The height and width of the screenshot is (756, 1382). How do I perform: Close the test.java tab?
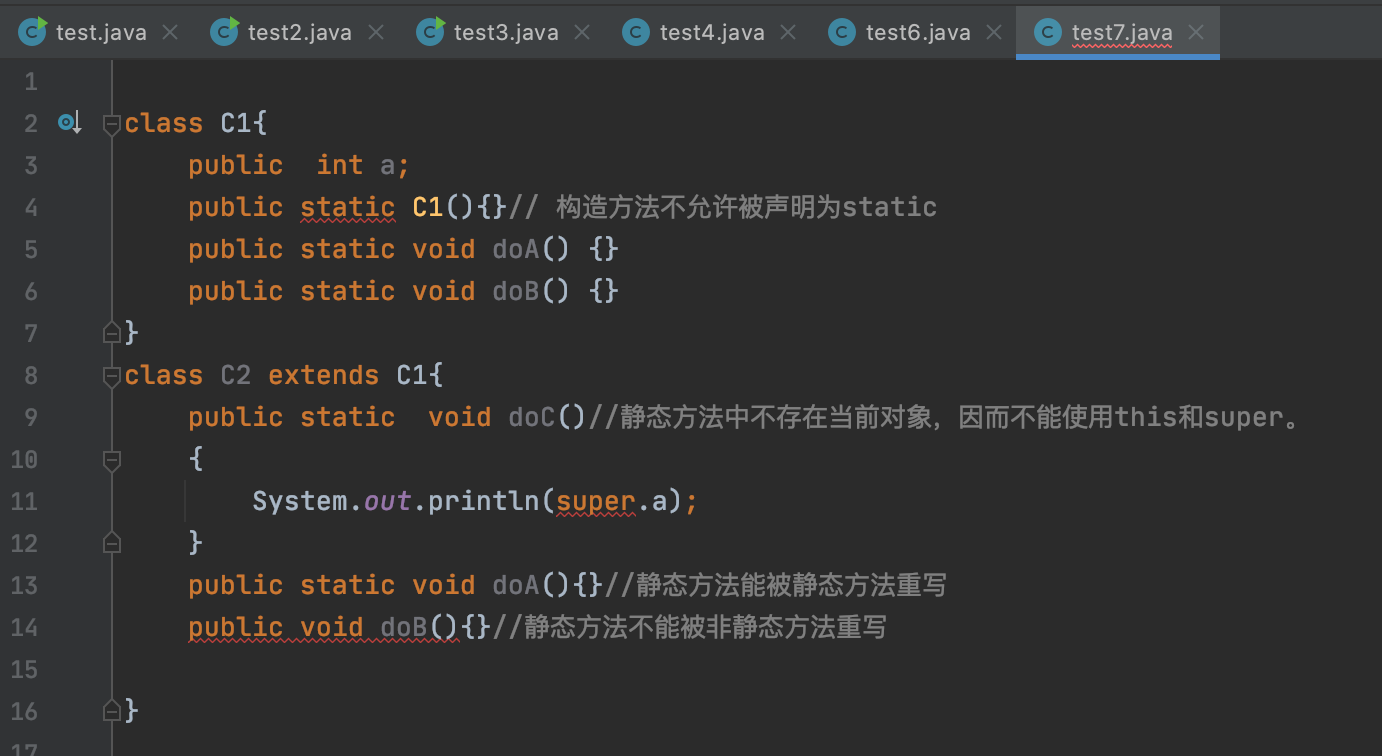pos(170,32)
